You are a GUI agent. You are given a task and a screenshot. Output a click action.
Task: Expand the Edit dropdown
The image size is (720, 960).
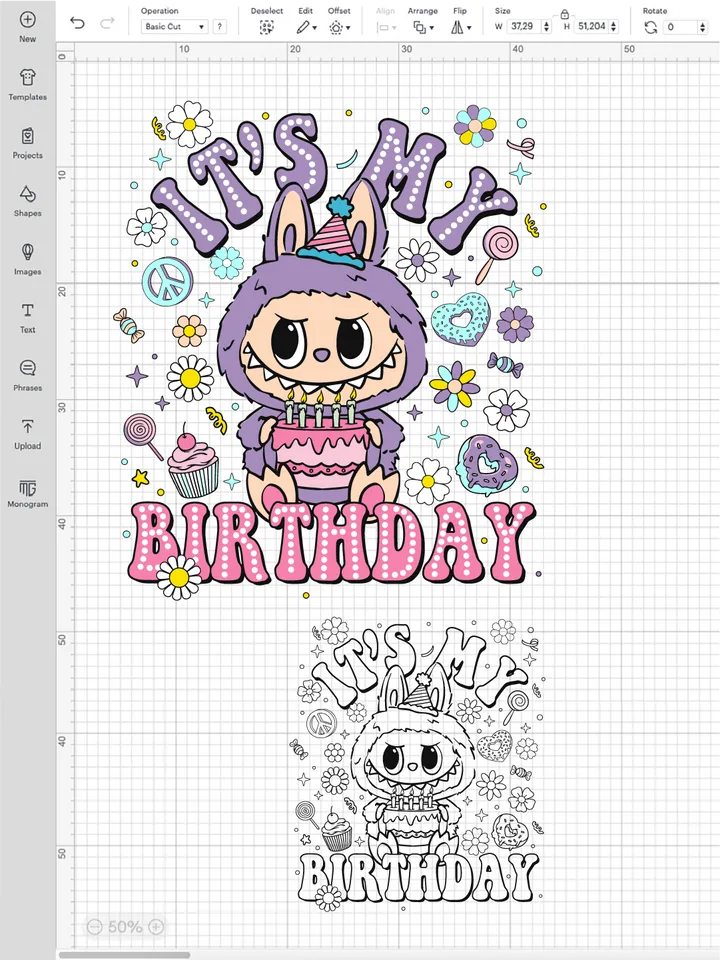[x=305, y=28]
